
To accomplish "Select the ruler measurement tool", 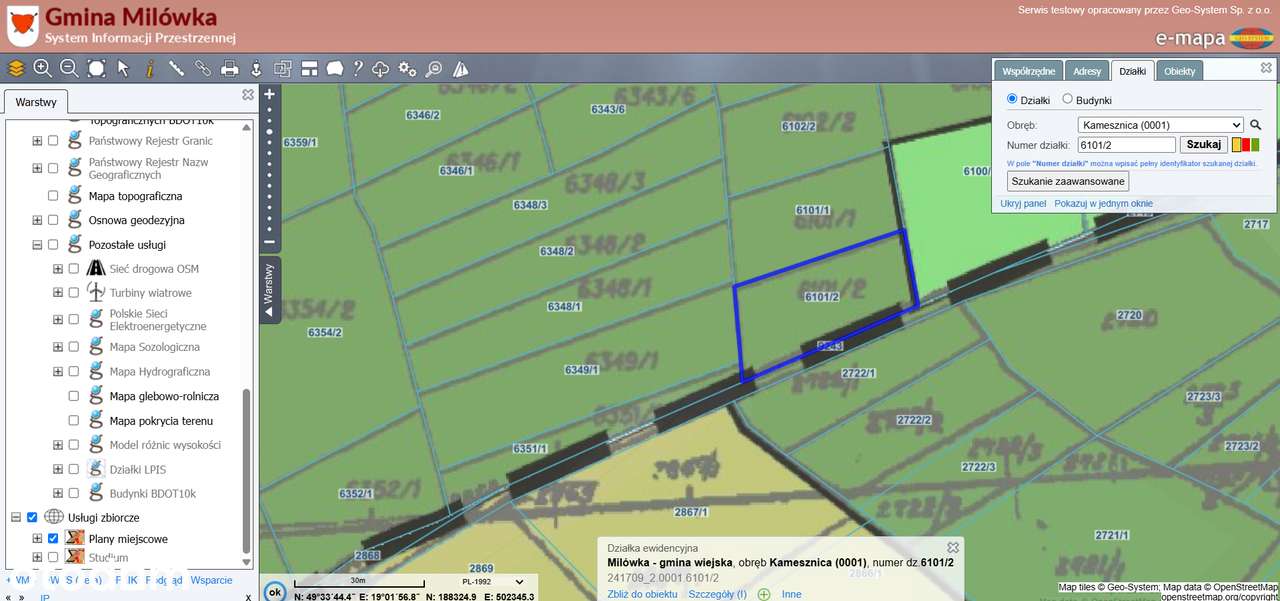I will click(176, 68).
